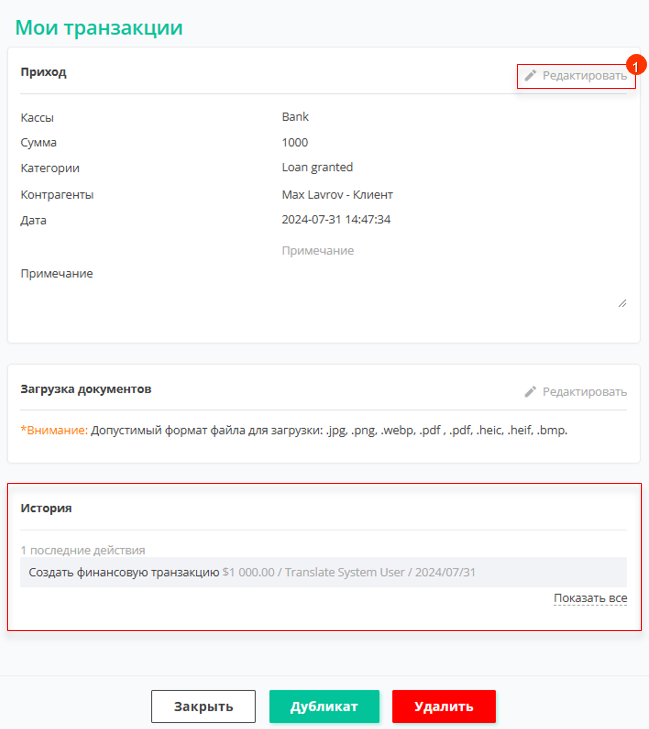Click the 2024-07-31 14:47:34 date value
The height and width of the screenshot is (729, 649).
tap(336, 219)
